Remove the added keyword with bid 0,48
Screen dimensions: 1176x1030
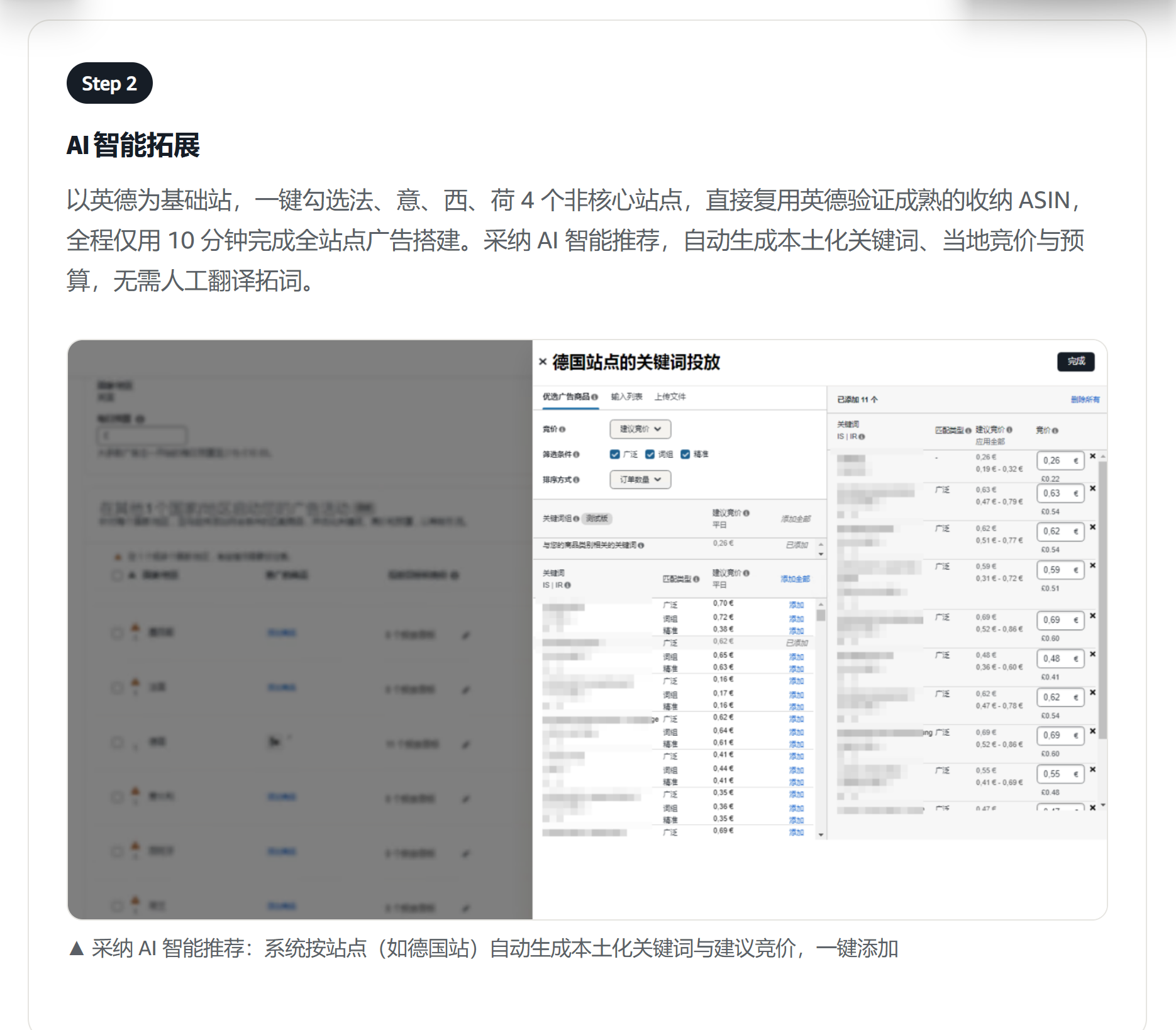click(x=1092, y=654)
